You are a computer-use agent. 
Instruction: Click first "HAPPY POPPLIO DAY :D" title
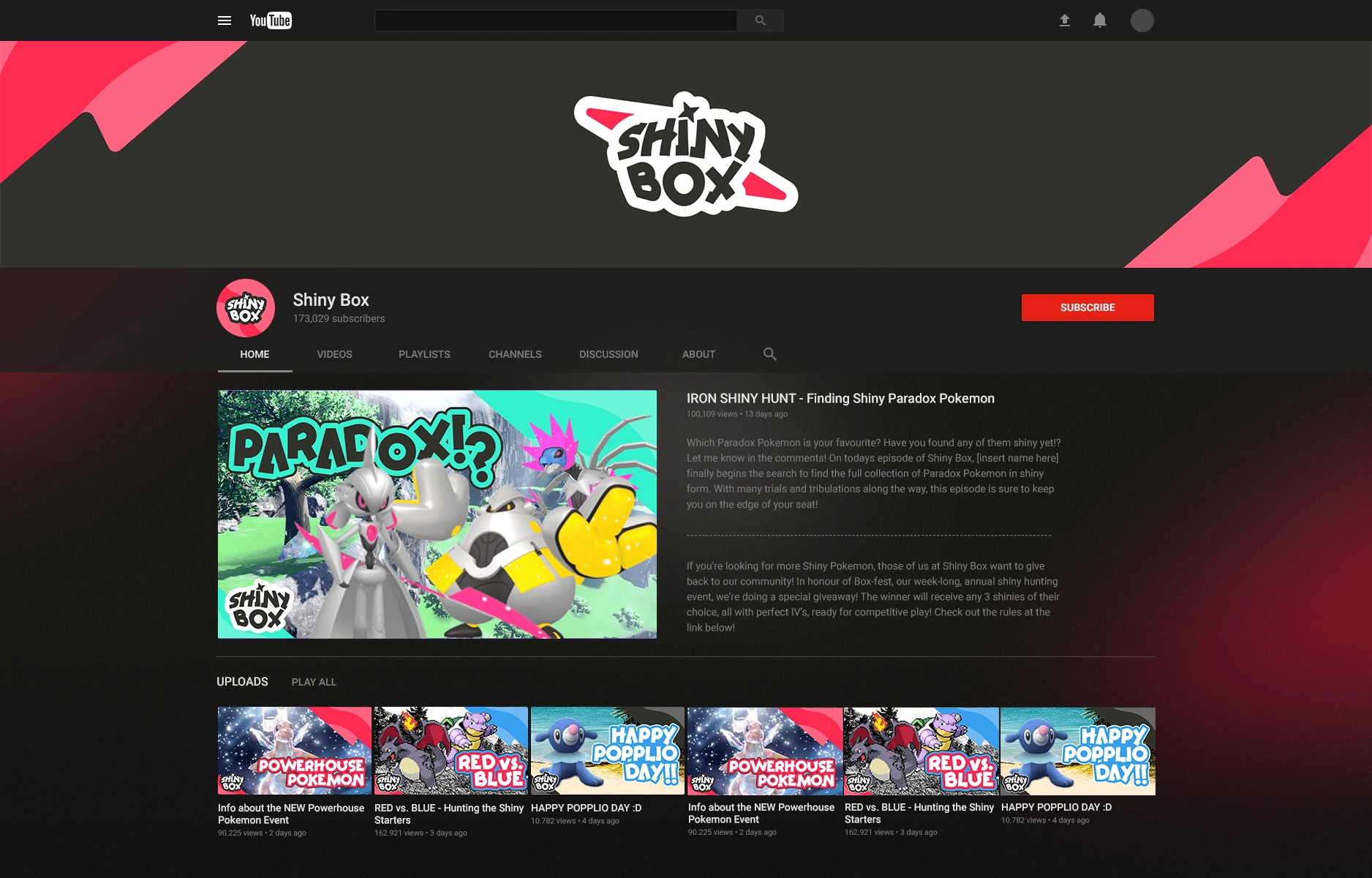coord(586,808)
